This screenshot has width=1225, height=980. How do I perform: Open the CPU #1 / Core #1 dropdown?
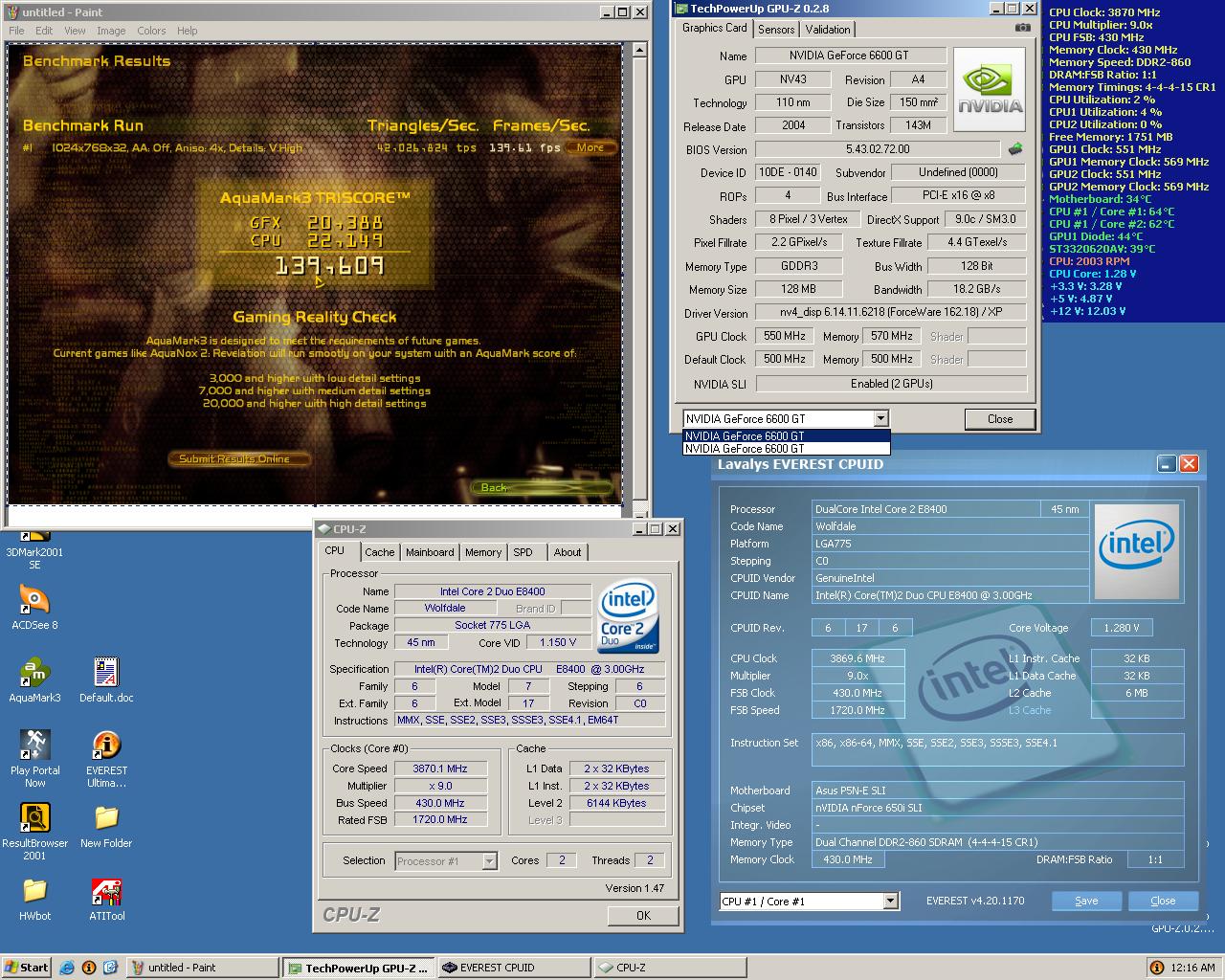tap(890, 901)
